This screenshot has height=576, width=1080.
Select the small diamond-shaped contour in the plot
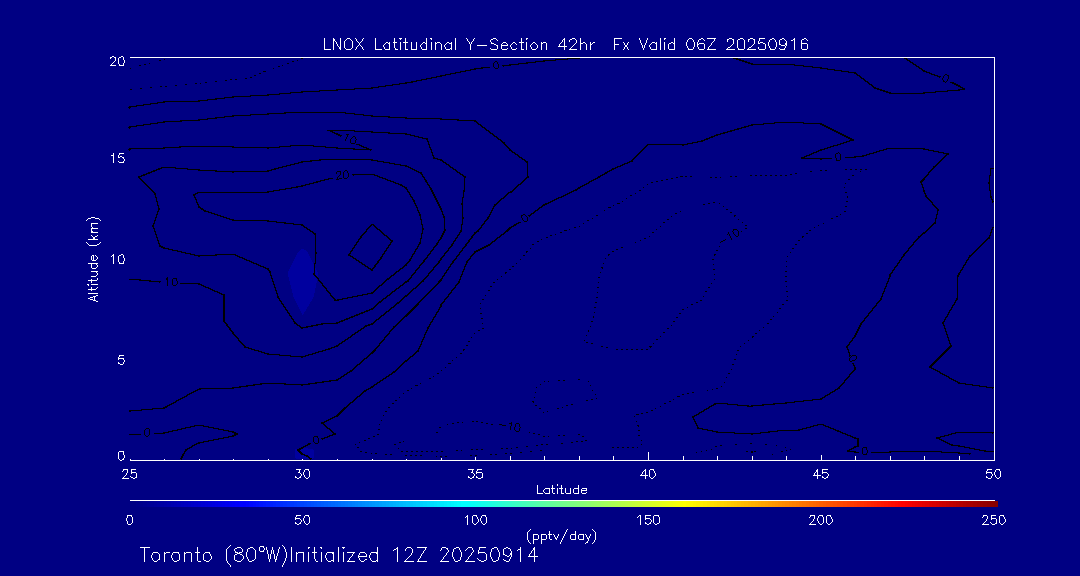[x=370, y=246]
